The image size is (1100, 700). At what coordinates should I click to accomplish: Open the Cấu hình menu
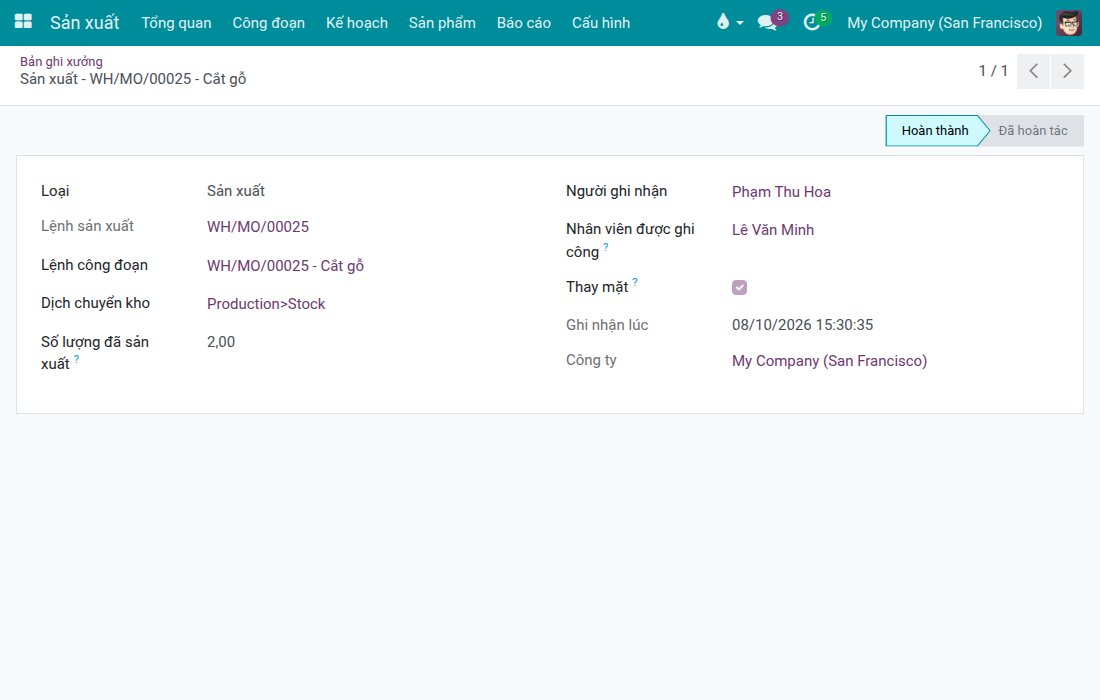[601, 22]
